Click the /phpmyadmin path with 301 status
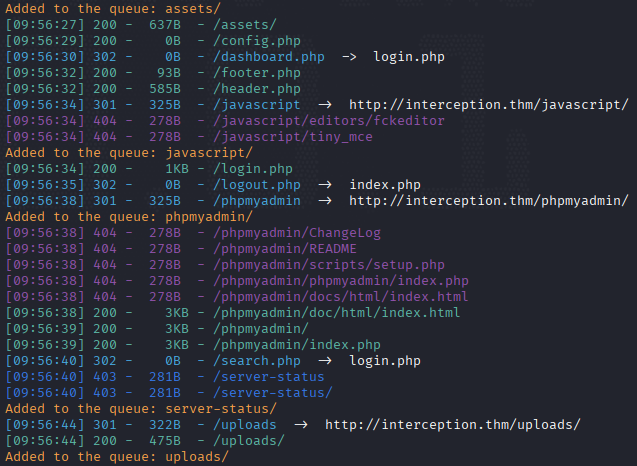 pyautogui.click(x=257, y=201)
